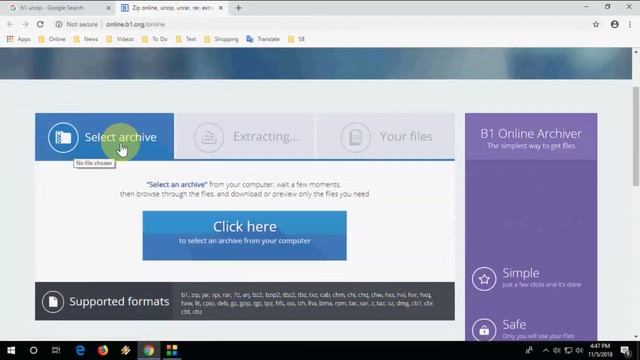Click the Your files document icon
The width and height of the screenshot is (640, 360).
pos(356,138)
